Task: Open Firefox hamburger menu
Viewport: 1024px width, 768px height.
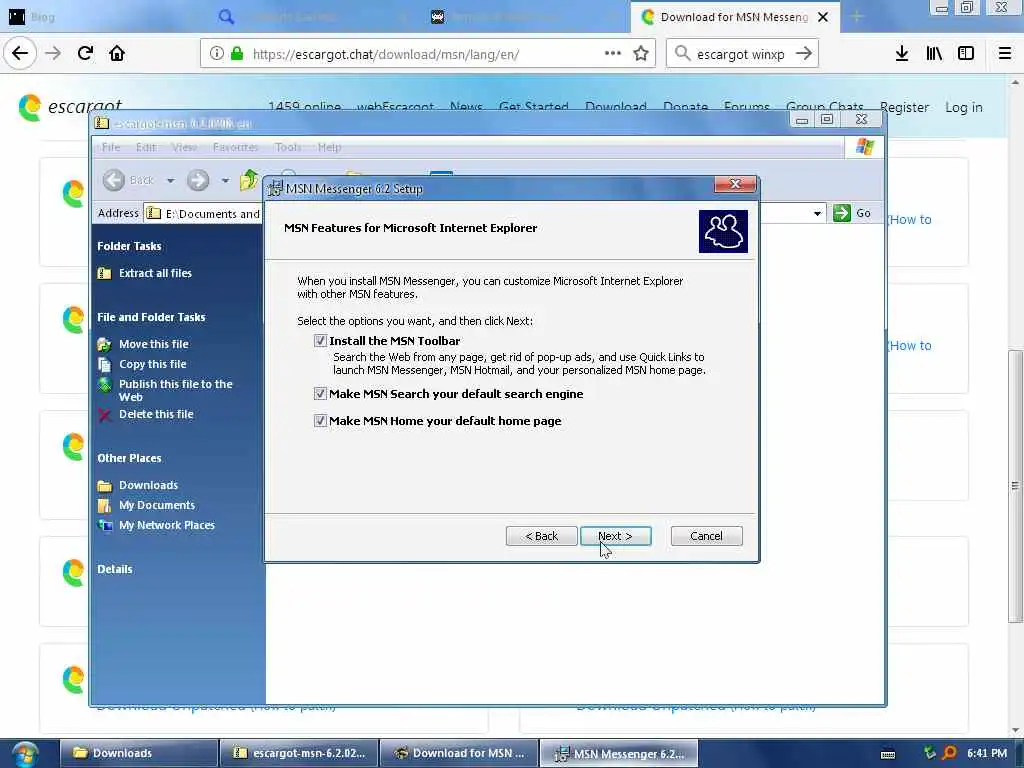Action: 1004,54
